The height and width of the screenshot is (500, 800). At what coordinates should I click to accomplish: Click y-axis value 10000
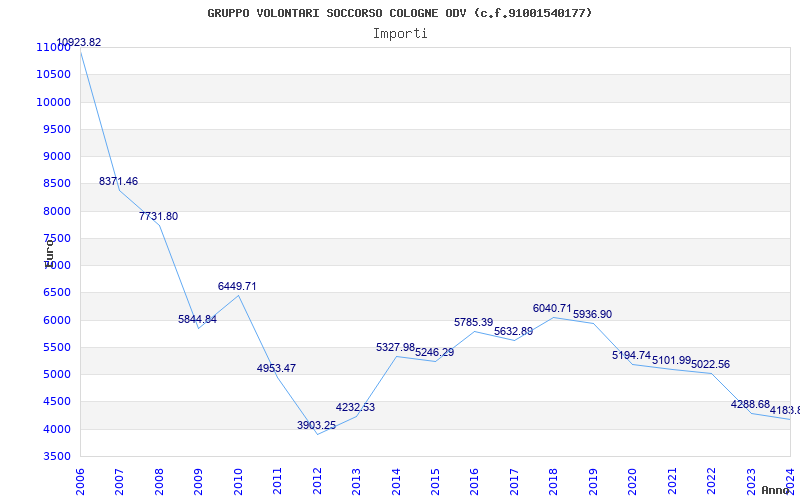pos(54,102)
